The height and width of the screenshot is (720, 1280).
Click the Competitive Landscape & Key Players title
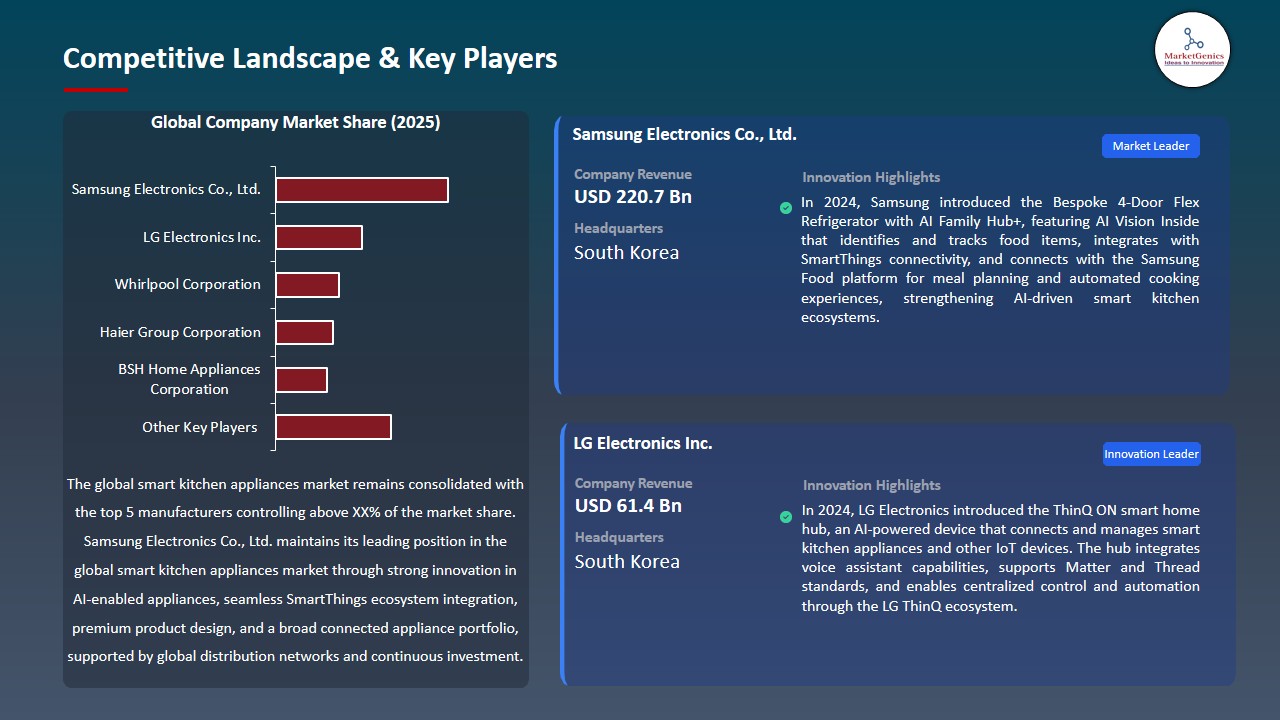pyautogui.click(x=310, y=58)
